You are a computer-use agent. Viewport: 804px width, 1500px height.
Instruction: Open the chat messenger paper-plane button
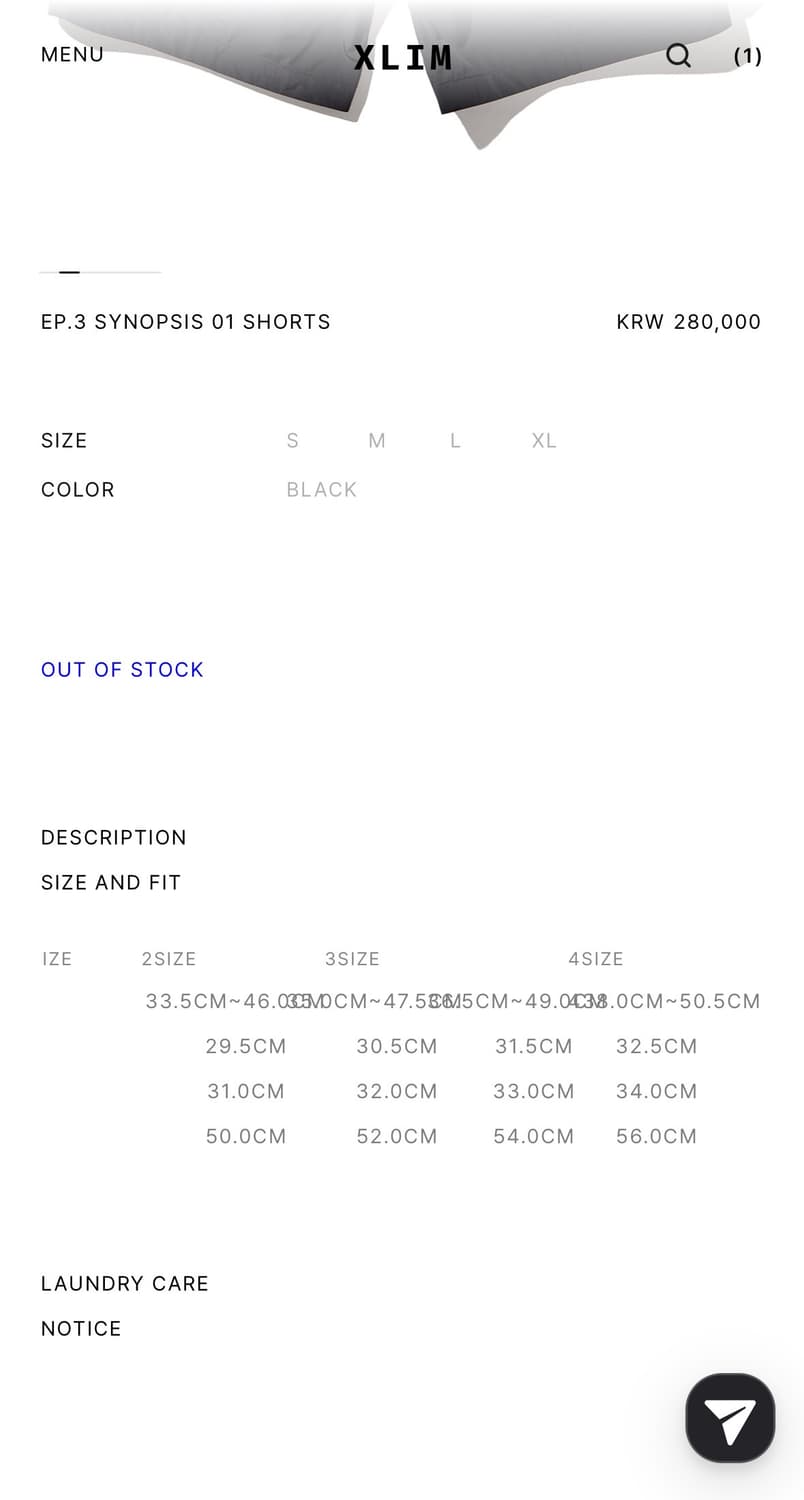(x=730, y=1418)
